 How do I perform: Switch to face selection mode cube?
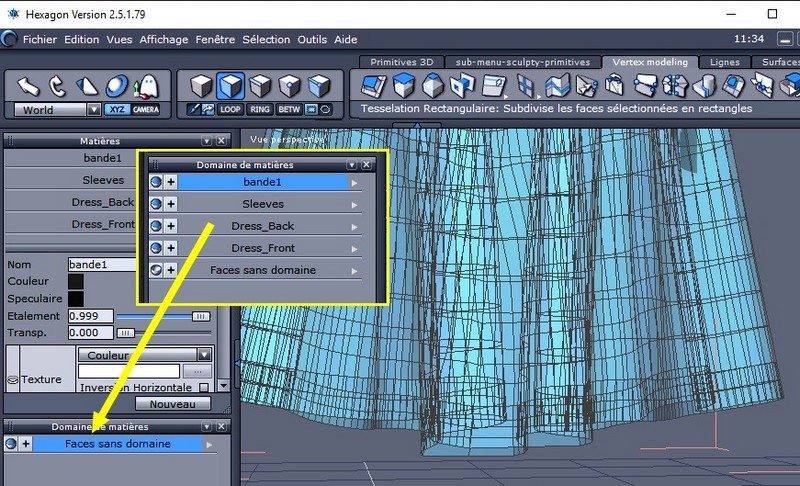tap(230, 86)
